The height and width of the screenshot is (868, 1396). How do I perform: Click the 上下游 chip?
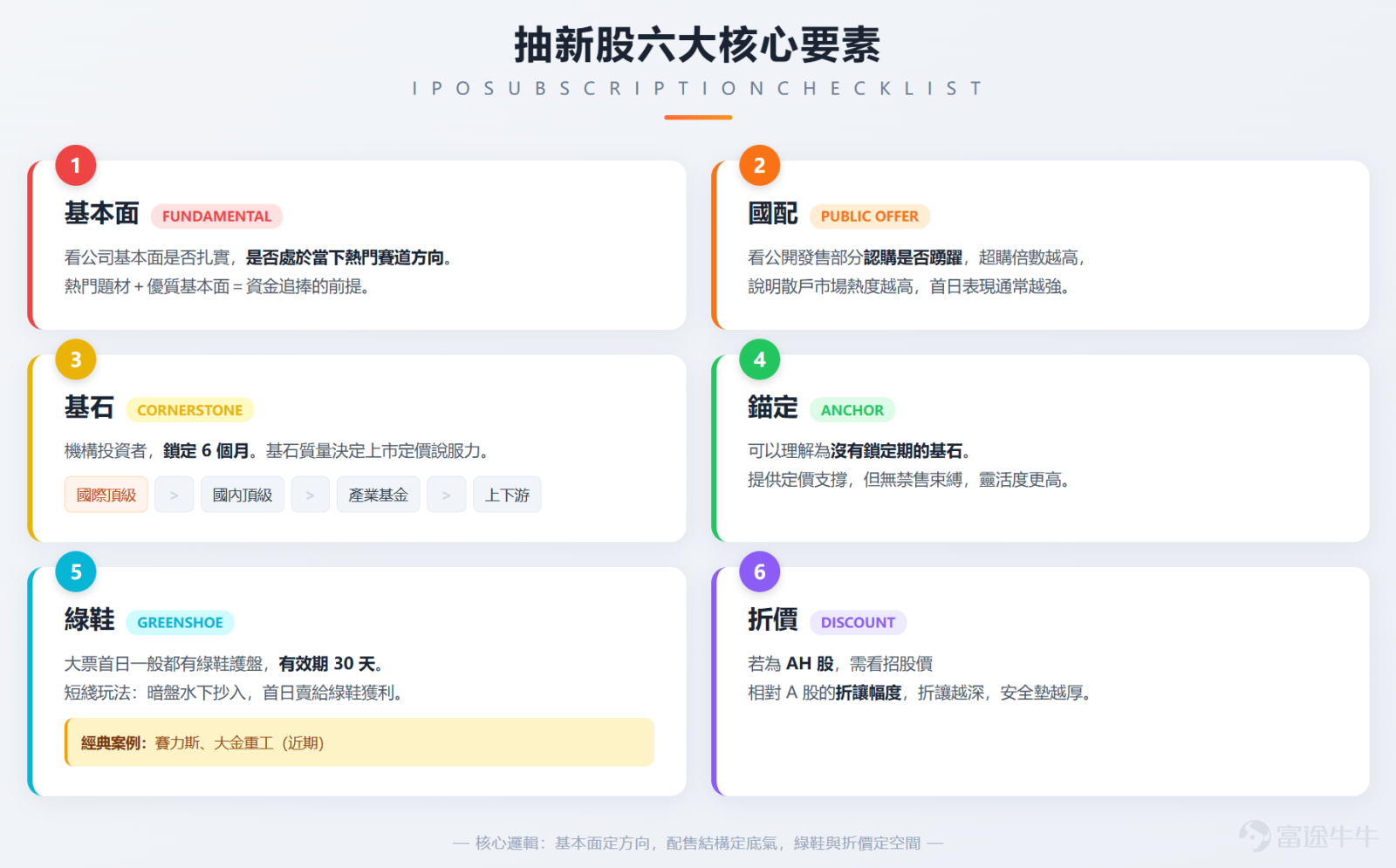pyautogui.click(x=507, y=495)
